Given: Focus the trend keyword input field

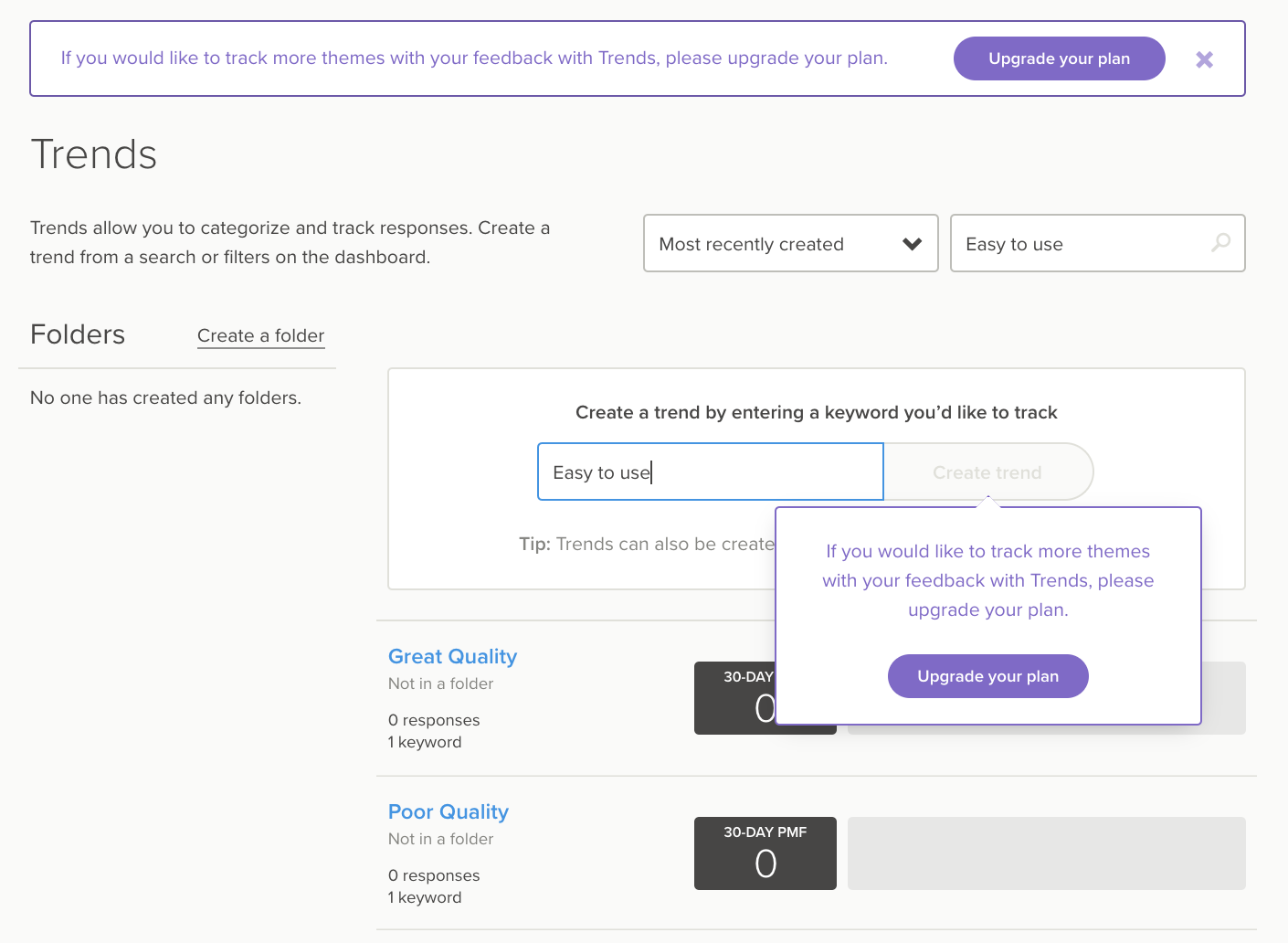Looking at the screenshot, I should pos(710,472).
